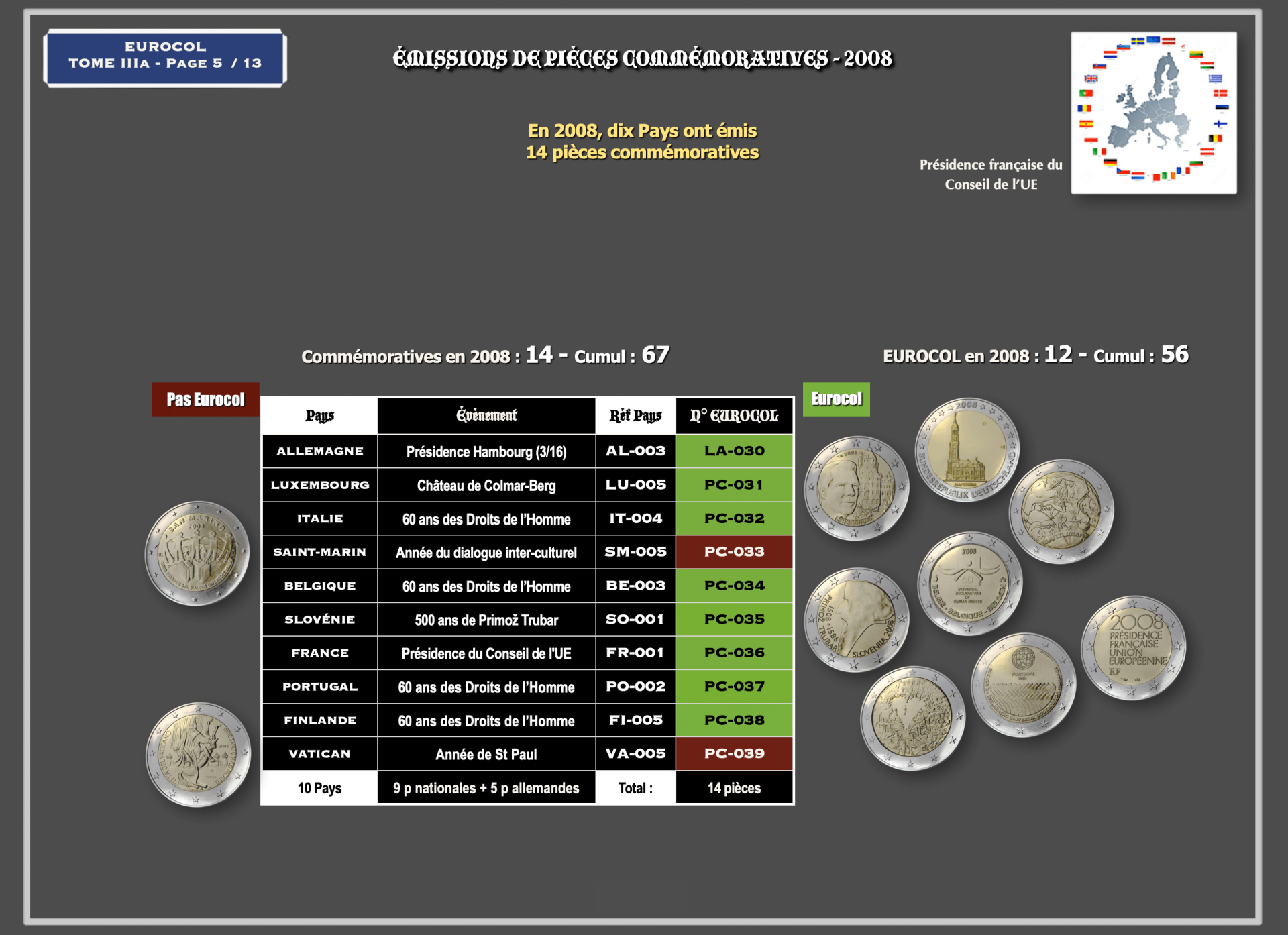
Task: Click the N° EUROCOL column header
Action: tap(735, 416)
